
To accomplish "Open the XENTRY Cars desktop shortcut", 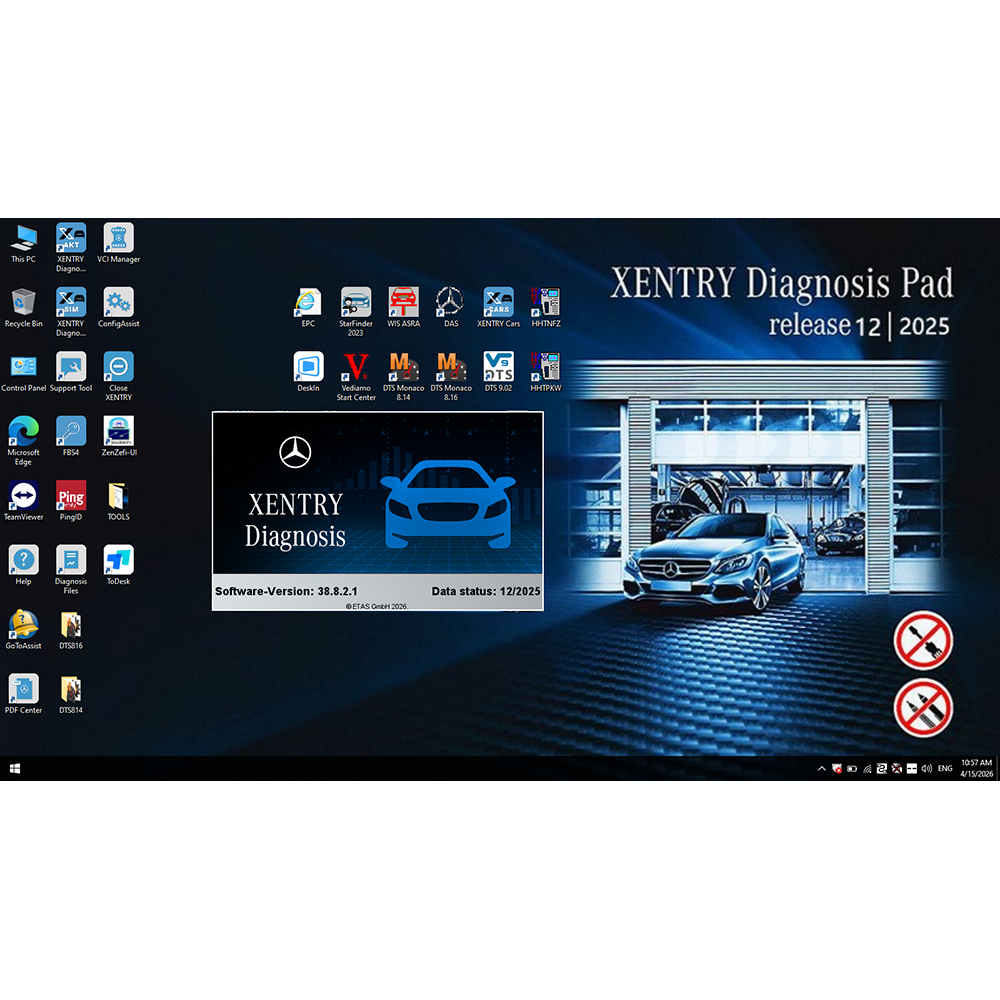I will (498, 302).
